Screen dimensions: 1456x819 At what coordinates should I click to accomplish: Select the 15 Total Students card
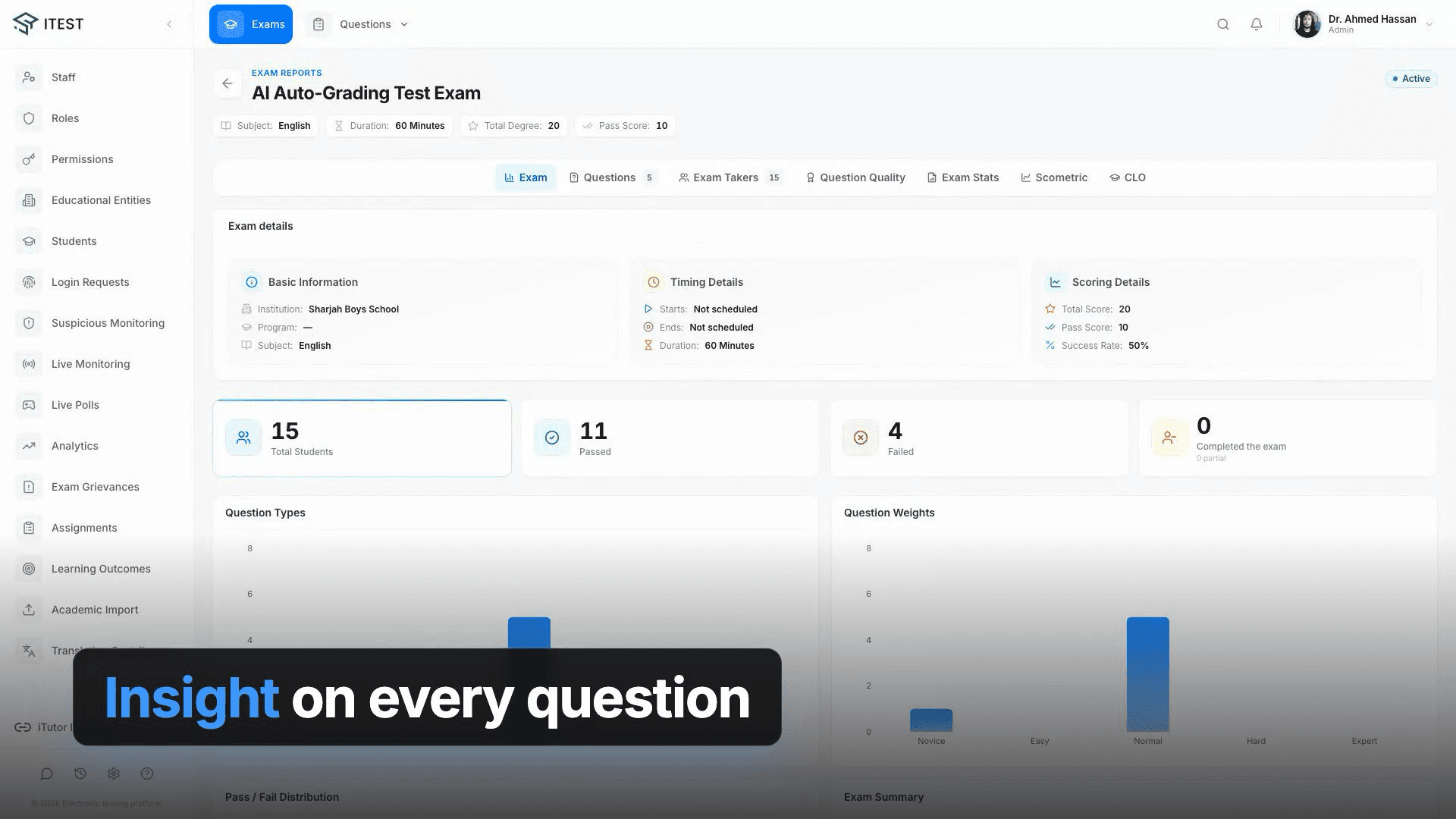(x=362, y=438)
